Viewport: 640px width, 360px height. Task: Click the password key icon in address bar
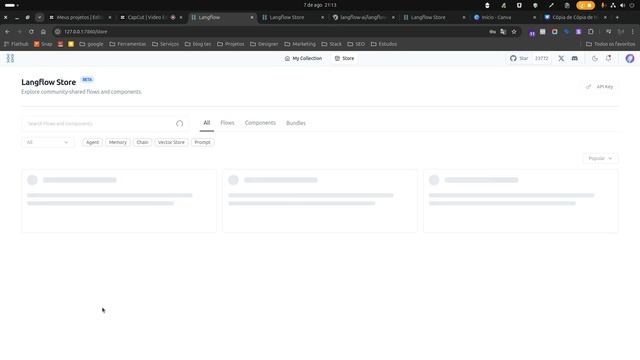click(493, 31)
